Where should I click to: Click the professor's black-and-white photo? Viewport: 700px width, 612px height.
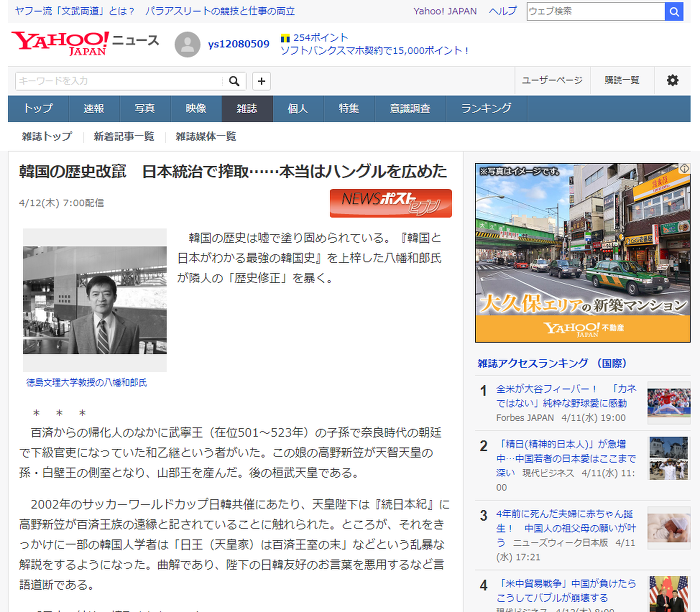pos(95,300)
